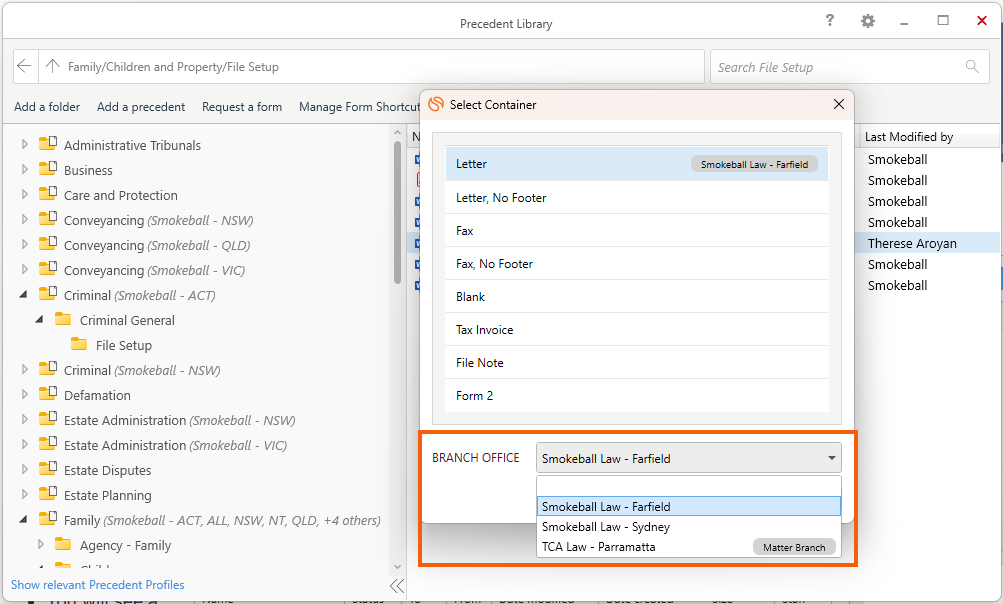This screenshot has height=604, width=1003.
Task: Click Add a folder
Action: click(47, 107)
